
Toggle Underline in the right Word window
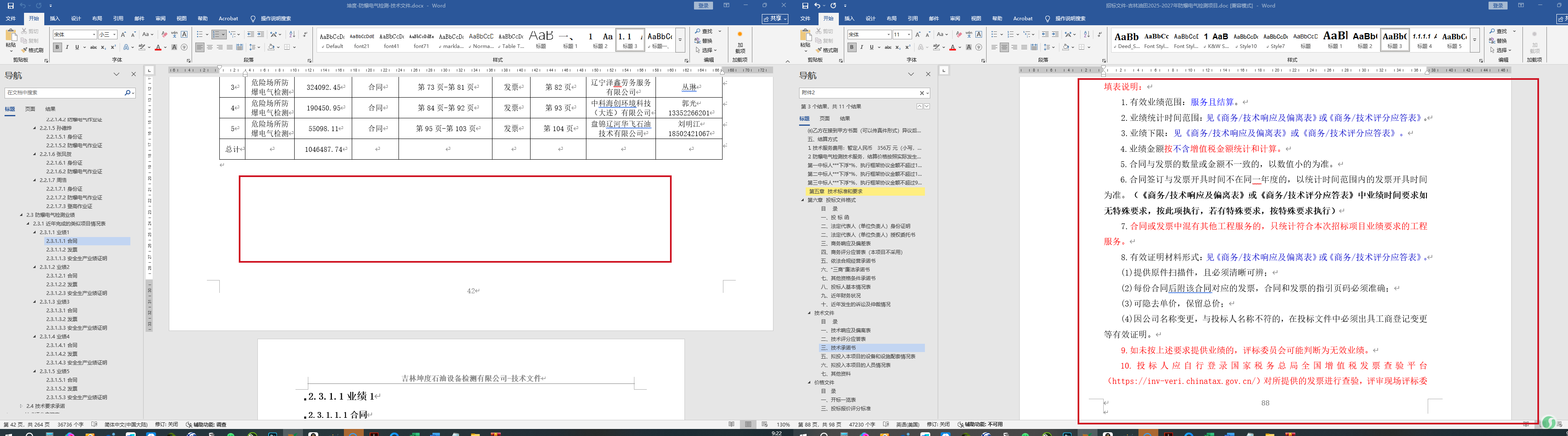pyautogui.click(x=871, y=47)
